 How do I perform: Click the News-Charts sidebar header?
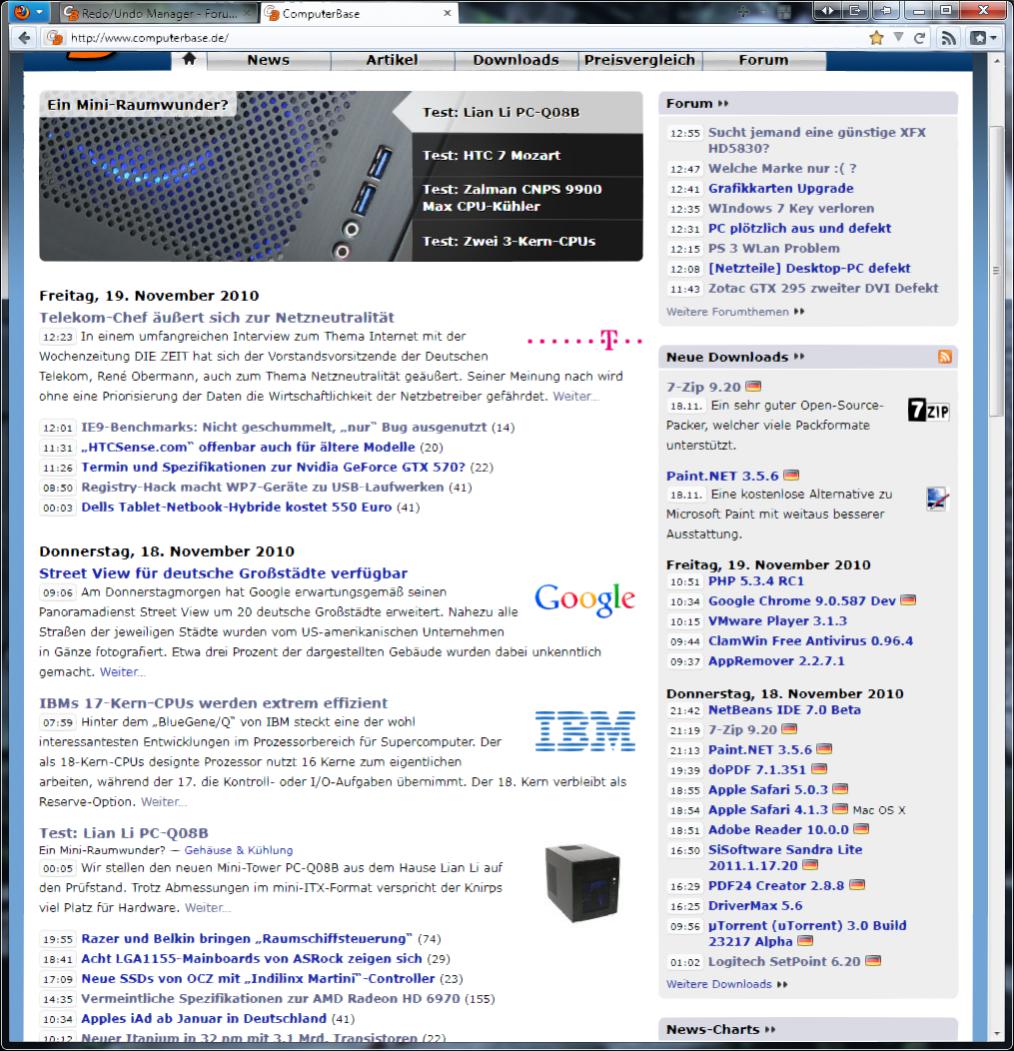pyautogui.click(x=720, y=1029)
